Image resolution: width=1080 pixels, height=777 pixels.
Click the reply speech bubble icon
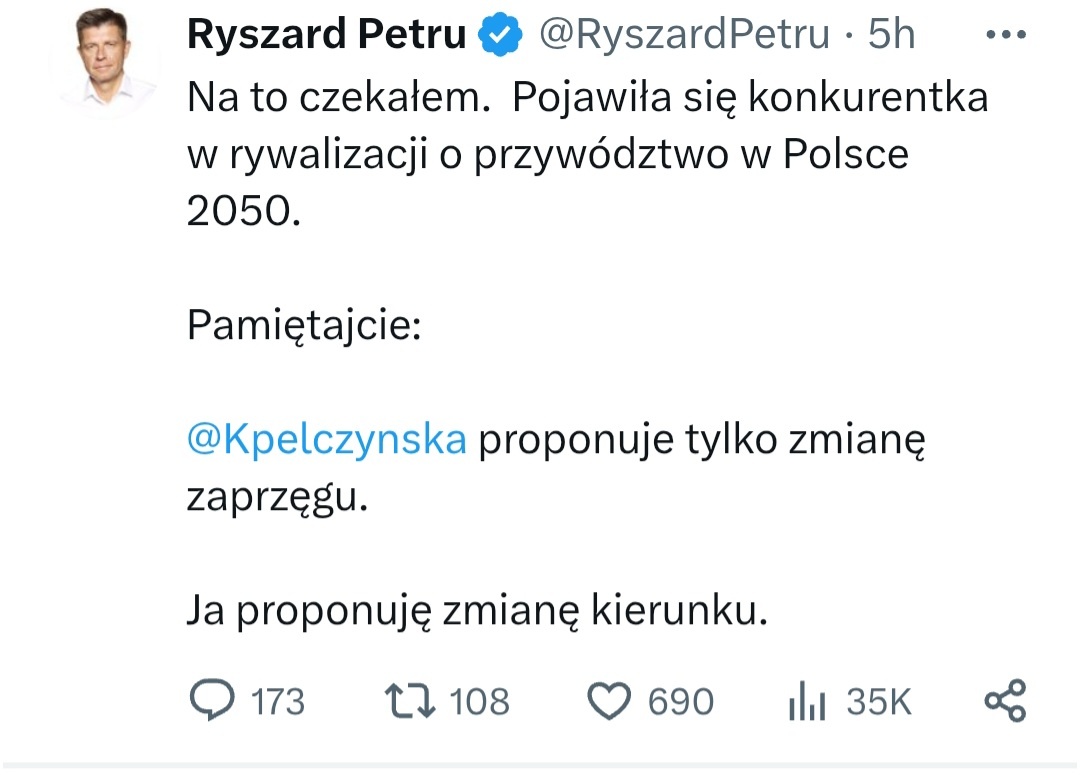(x=212, y=700)
